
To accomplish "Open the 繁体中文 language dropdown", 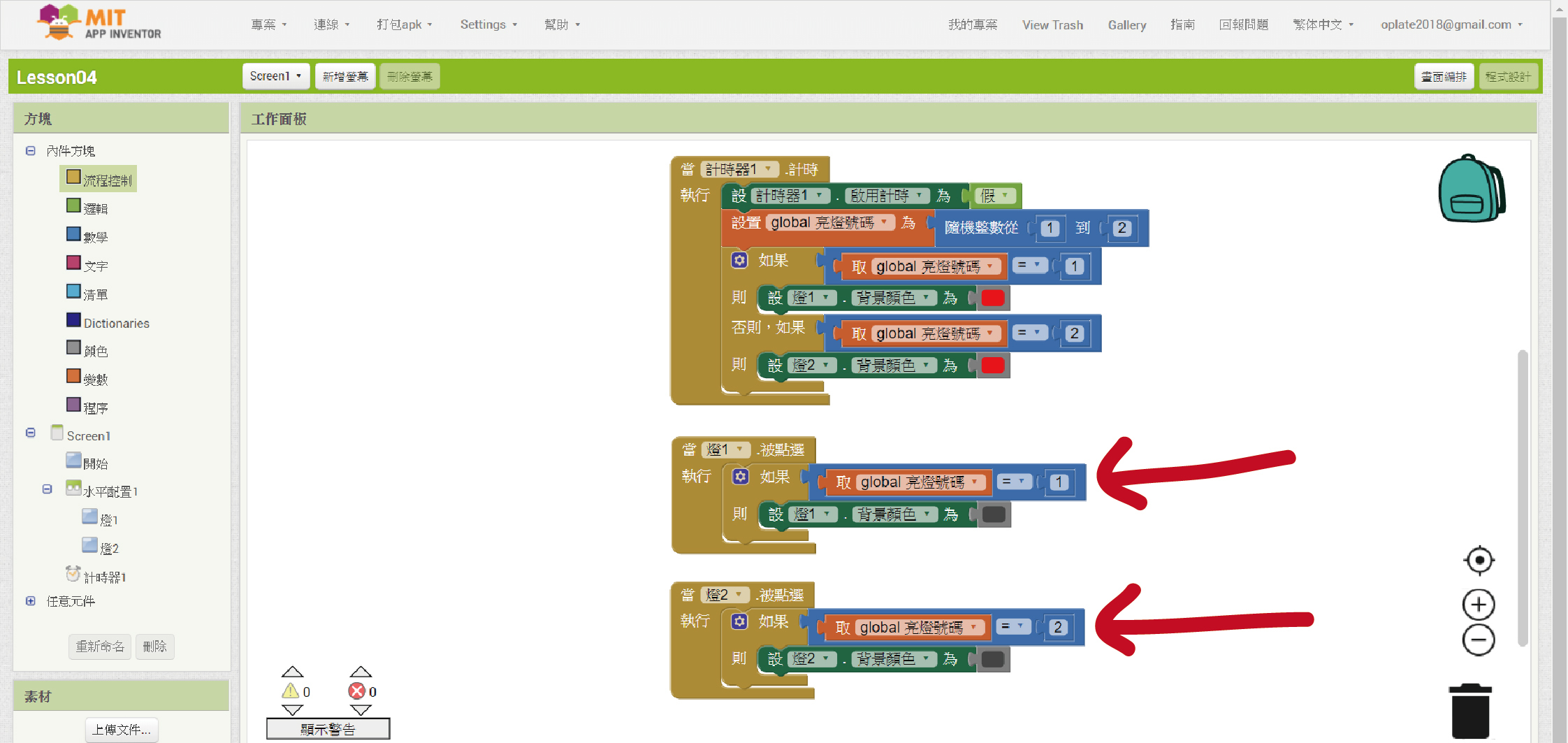I will pyautogui.click(x=1323, y=24).
